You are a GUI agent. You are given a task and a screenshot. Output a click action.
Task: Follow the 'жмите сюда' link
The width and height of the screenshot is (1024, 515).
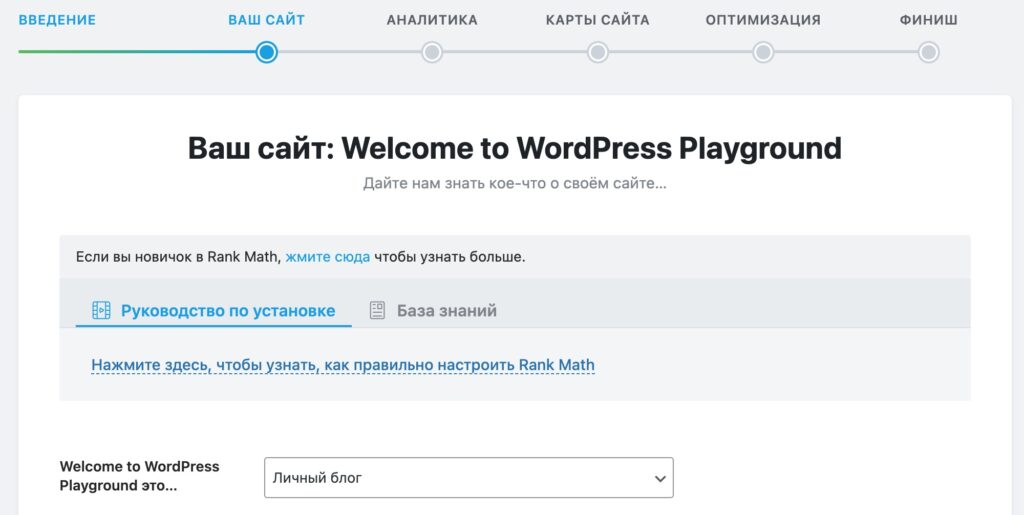328,257
